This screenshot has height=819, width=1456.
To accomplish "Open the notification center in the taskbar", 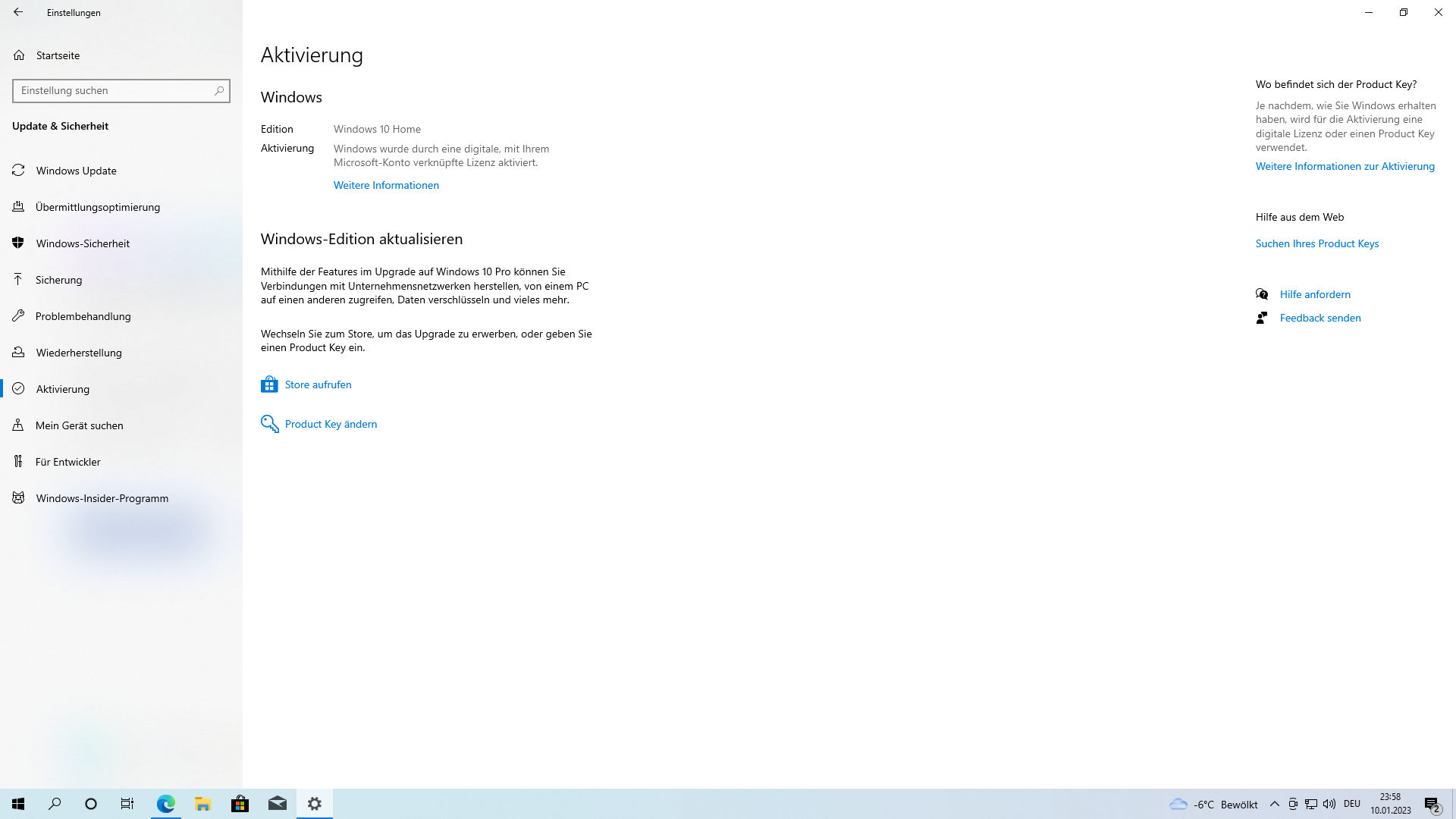I will pos(1432,804).
